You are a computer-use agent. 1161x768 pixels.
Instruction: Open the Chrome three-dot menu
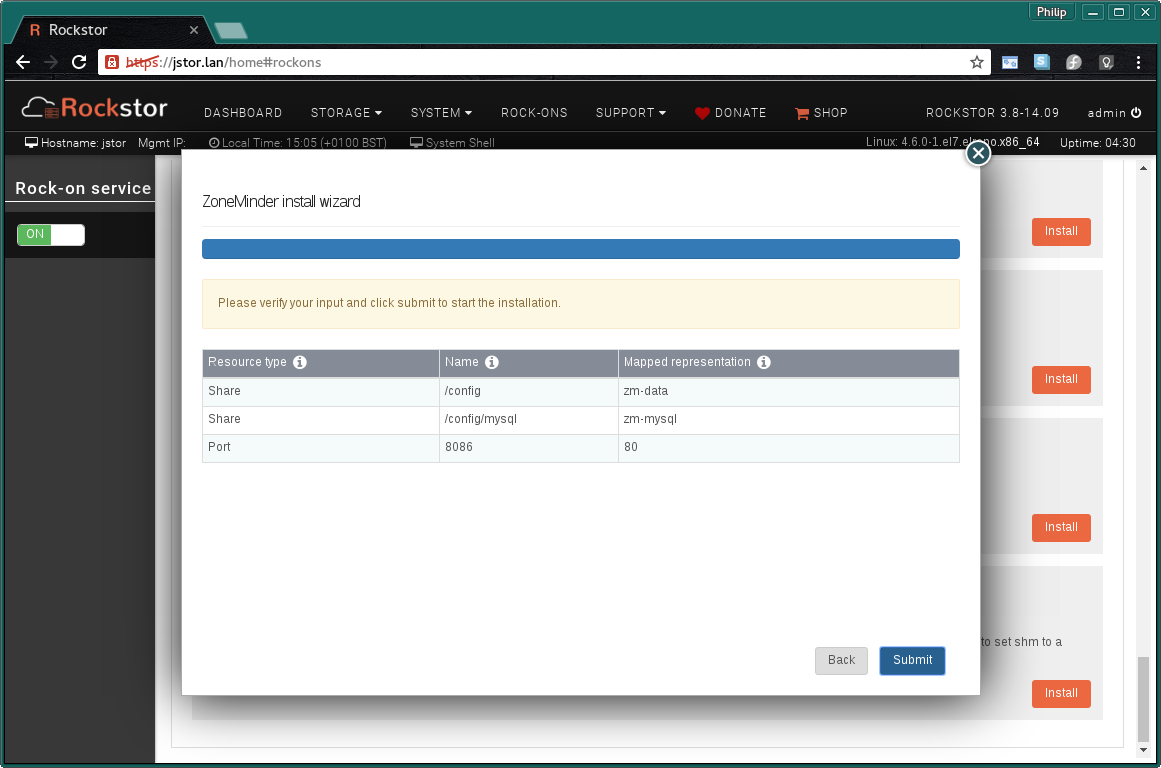(1138, 62)
